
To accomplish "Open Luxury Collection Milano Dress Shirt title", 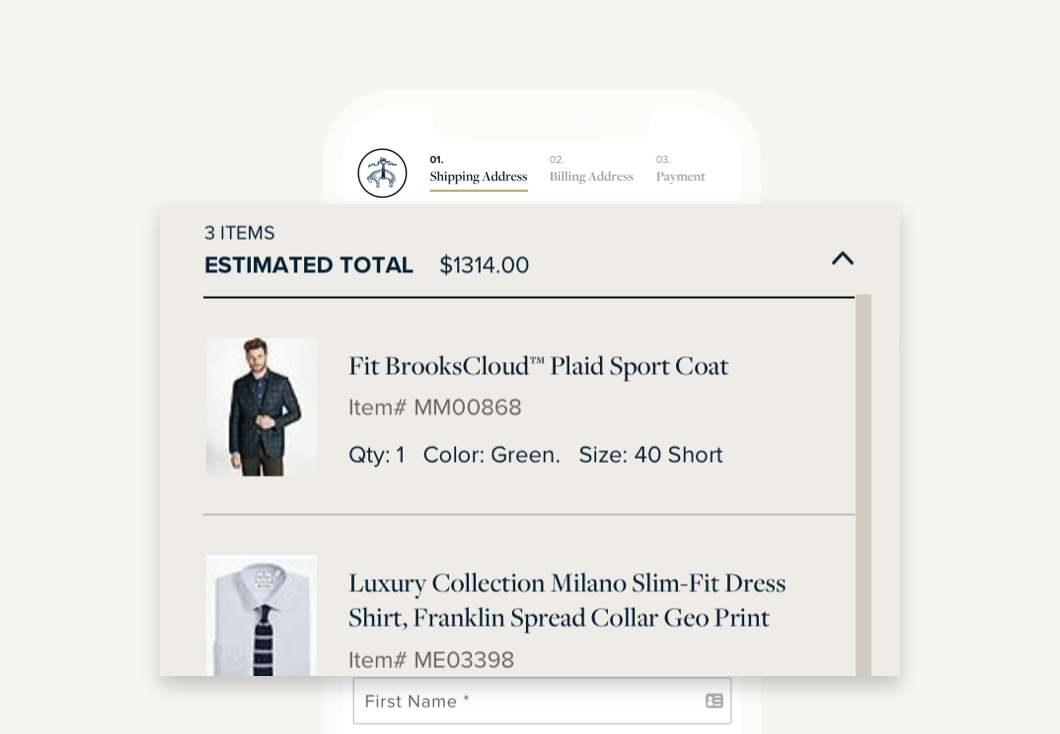I will click(567, 600).
